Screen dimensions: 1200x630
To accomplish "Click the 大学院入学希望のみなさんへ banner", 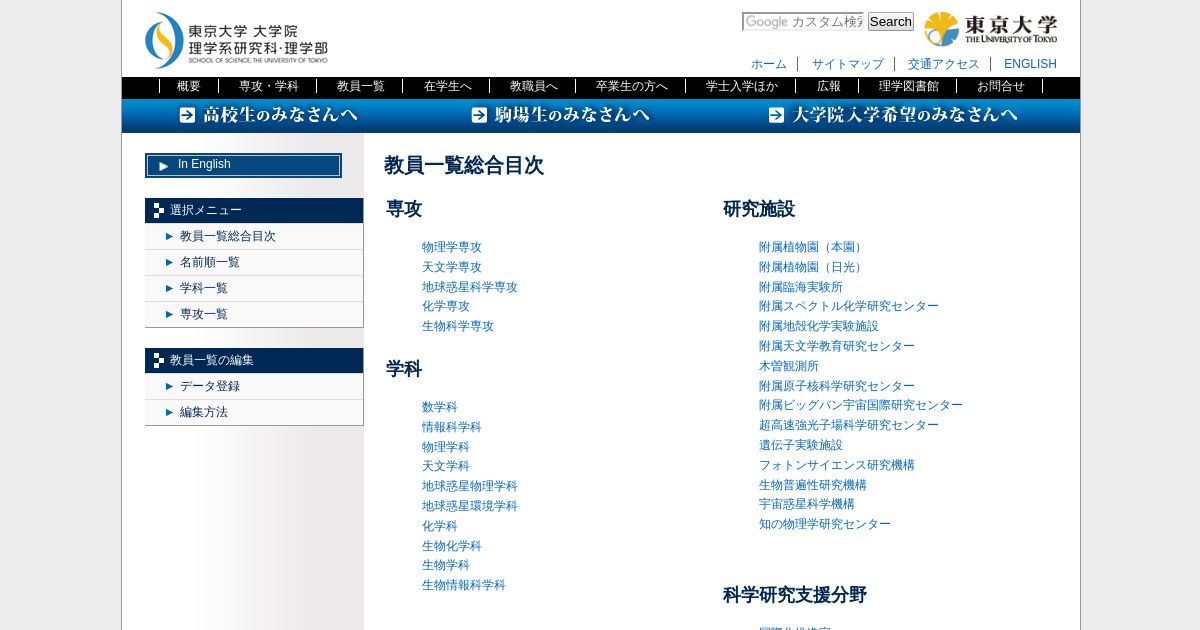I will [x=894, y=115].
